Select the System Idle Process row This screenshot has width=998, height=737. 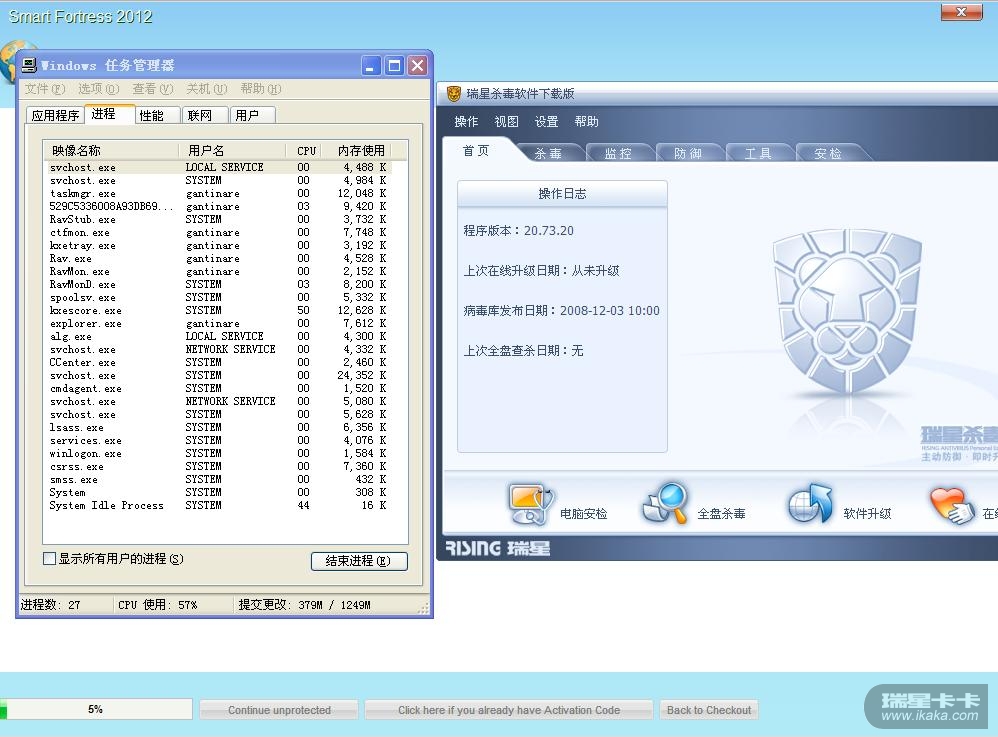click(x=218, y=505)
